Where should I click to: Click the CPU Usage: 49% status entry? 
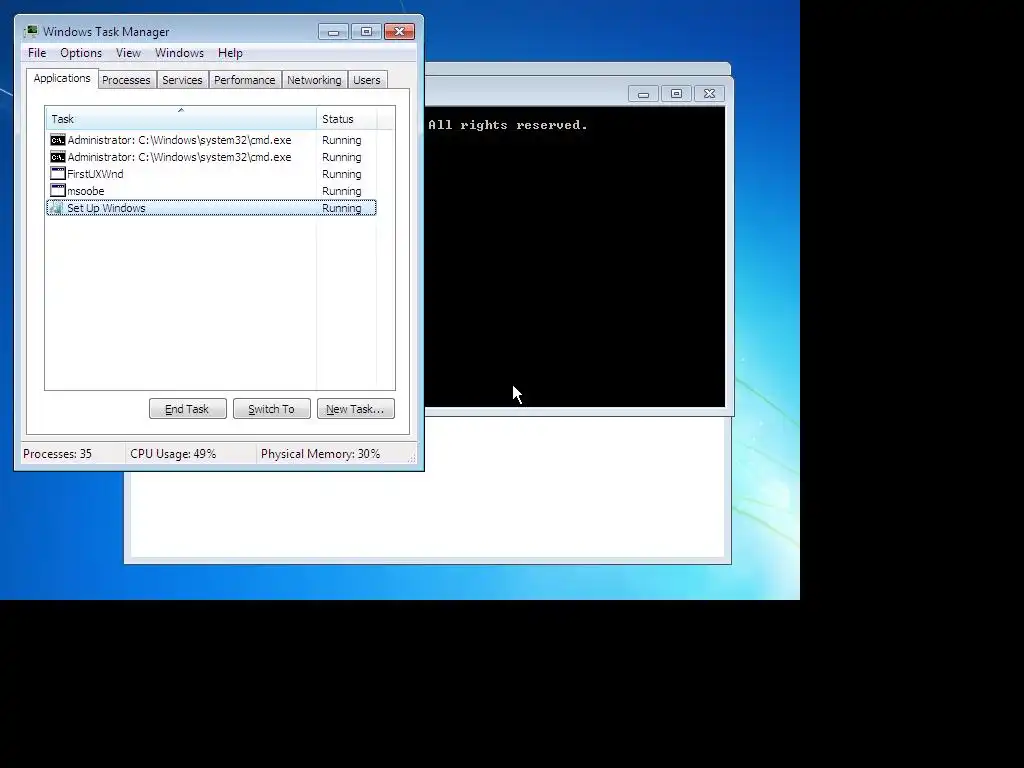pos(173,454)
